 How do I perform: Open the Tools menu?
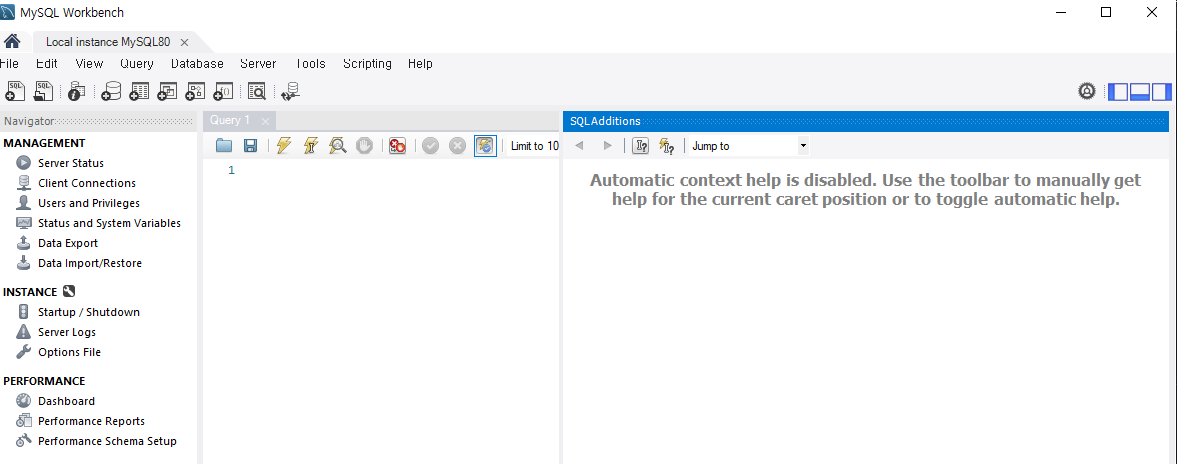[310, 64]
